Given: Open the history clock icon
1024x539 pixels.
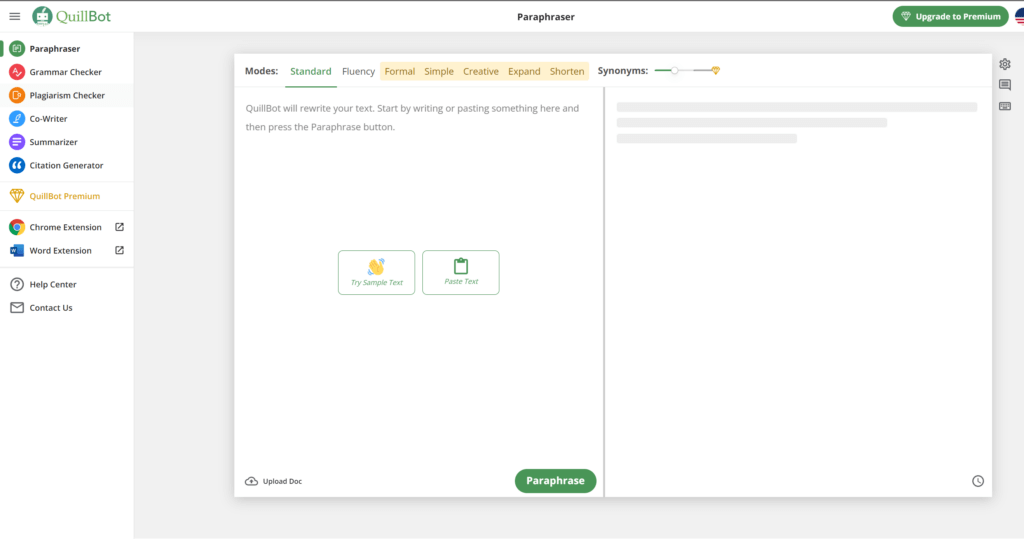Looking at the screenshot, I should pos(978,481).
